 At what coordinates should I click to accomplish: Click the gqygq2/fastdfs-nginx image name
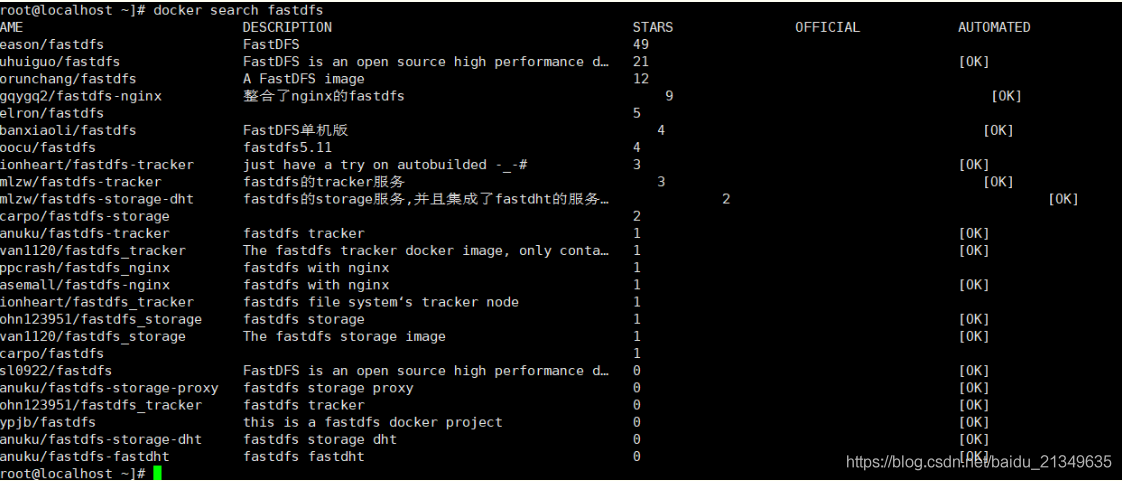click(80, 96)
